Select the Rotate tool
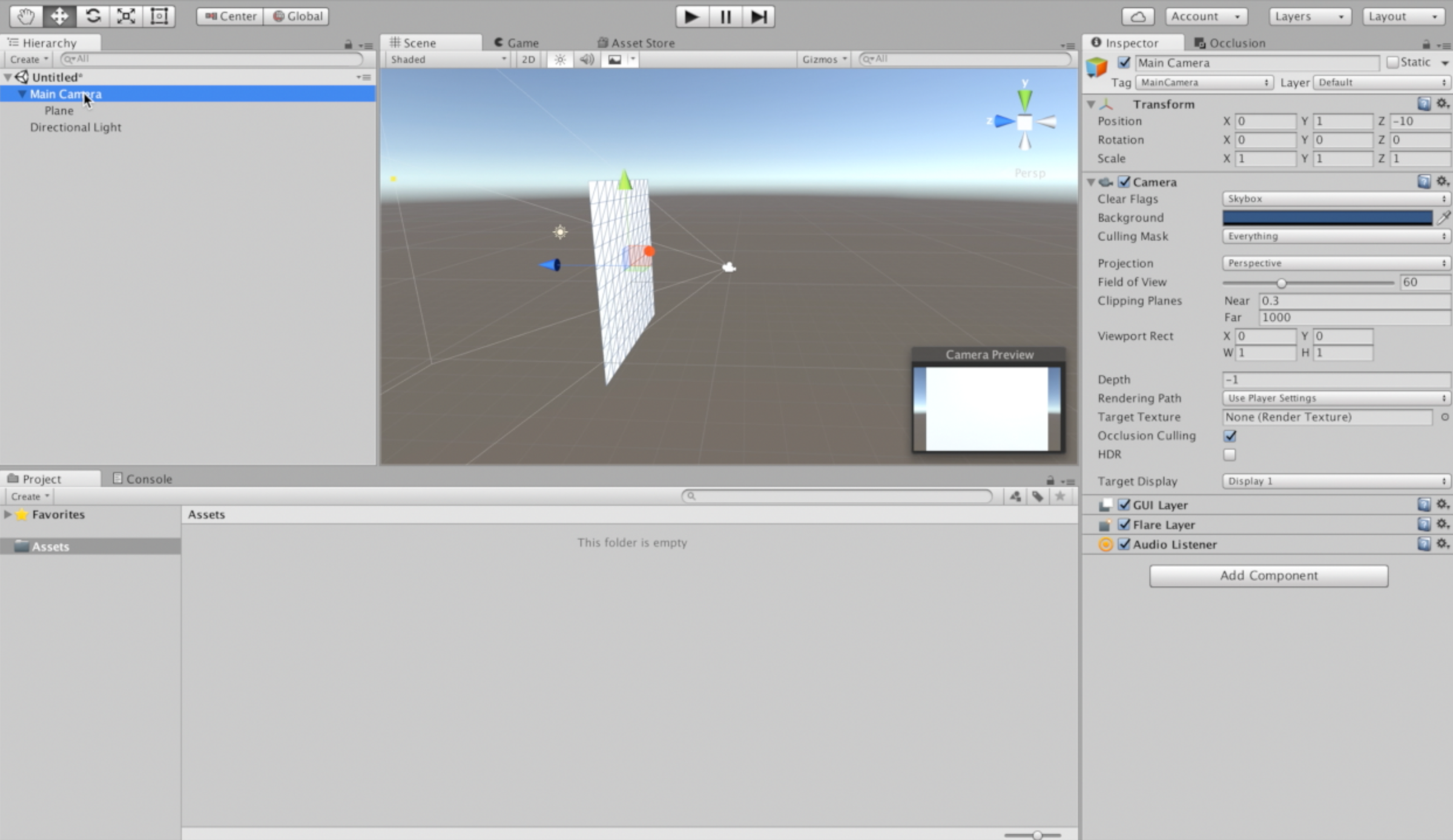The image size is (1453, 840). pyautogui.click(x=93, y=16)
